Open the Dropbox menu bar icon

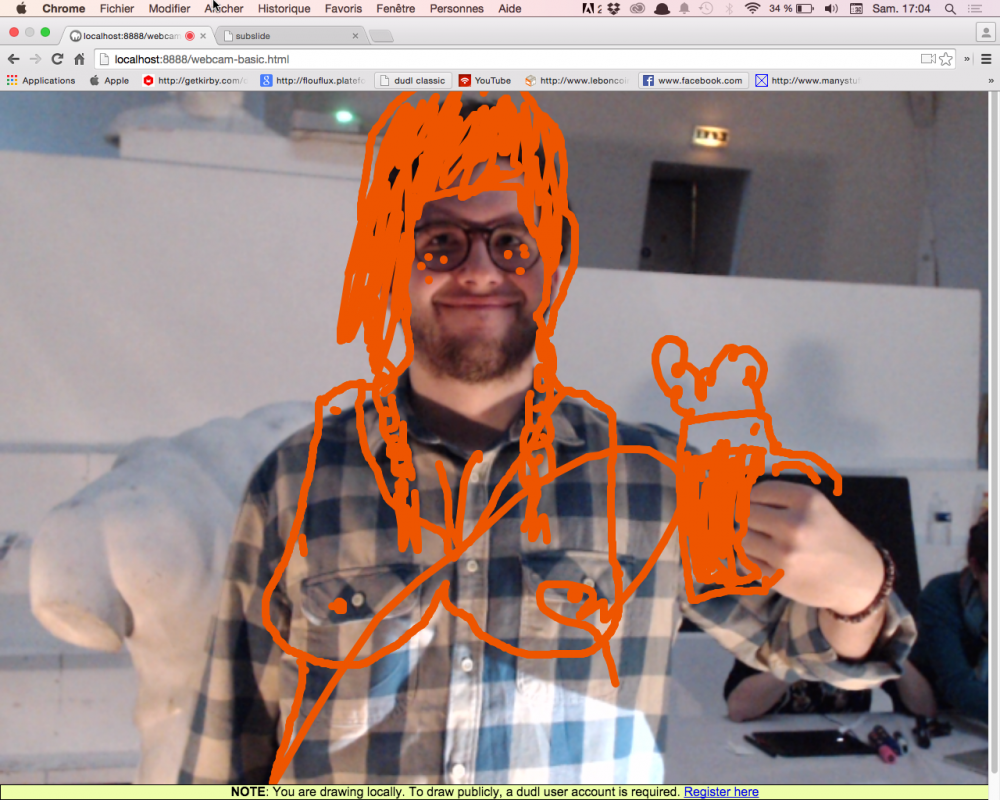[x=614, y=8]
